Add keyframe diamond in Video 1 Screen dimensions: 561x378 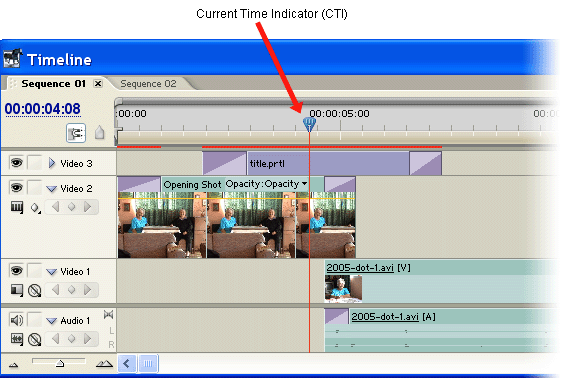[72, 290]
